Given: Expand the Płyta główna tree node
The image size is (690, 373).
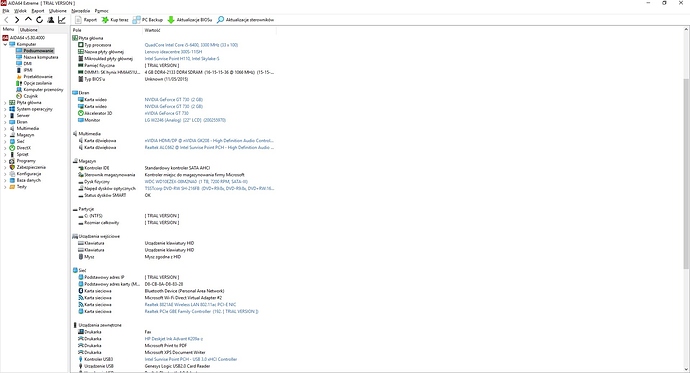Looking at the screenshot, I should coord(5,102).
